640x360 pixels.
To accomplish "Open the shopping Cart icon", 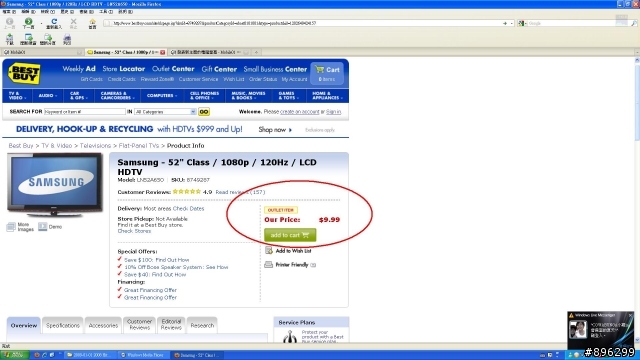I will click(x=327, y=73).
